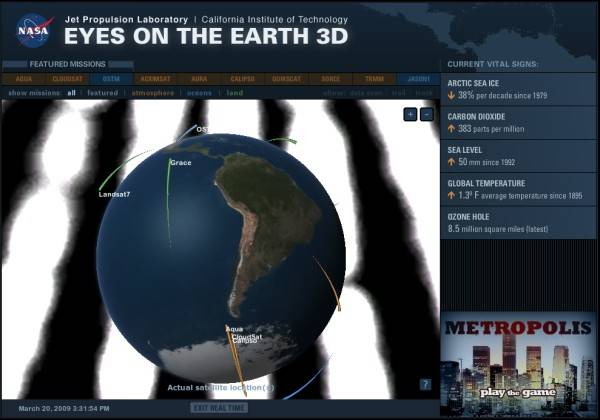
Task: Select the Landsat7 satellite label
Action: (x=114, y=194)
